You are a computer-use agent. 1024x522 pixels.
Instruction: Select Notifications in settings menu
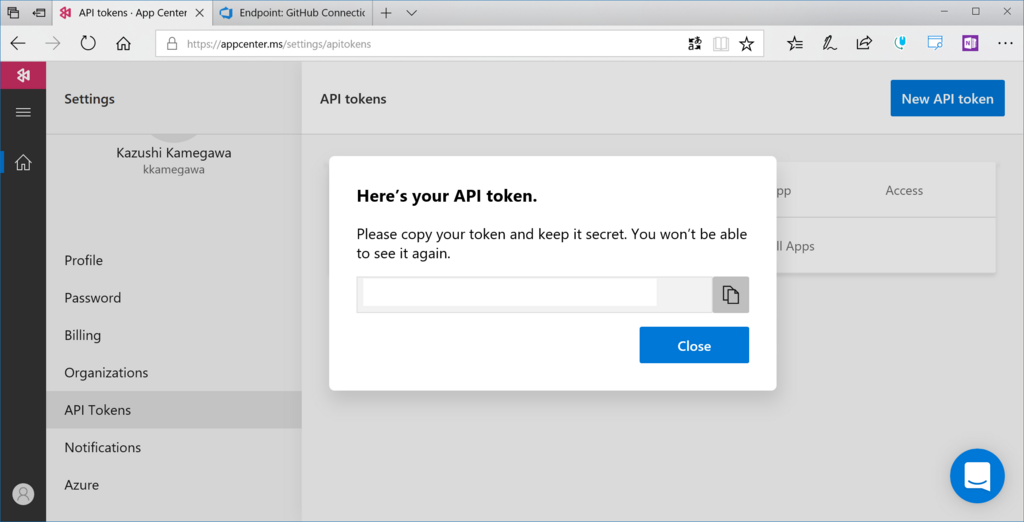pos(103,447)
